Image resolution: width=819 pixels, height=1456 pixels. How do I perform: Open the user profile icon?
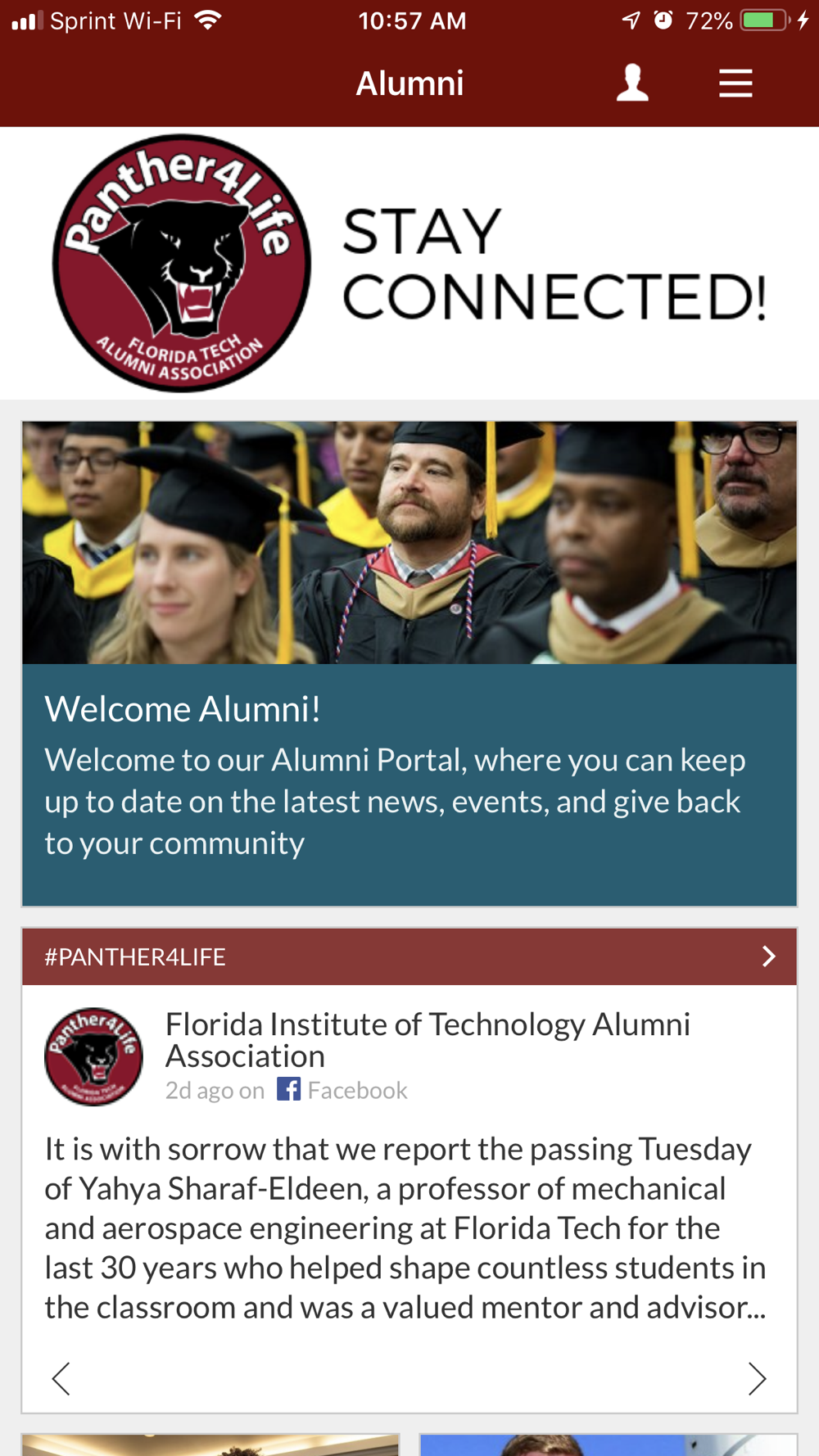[632, 84]
